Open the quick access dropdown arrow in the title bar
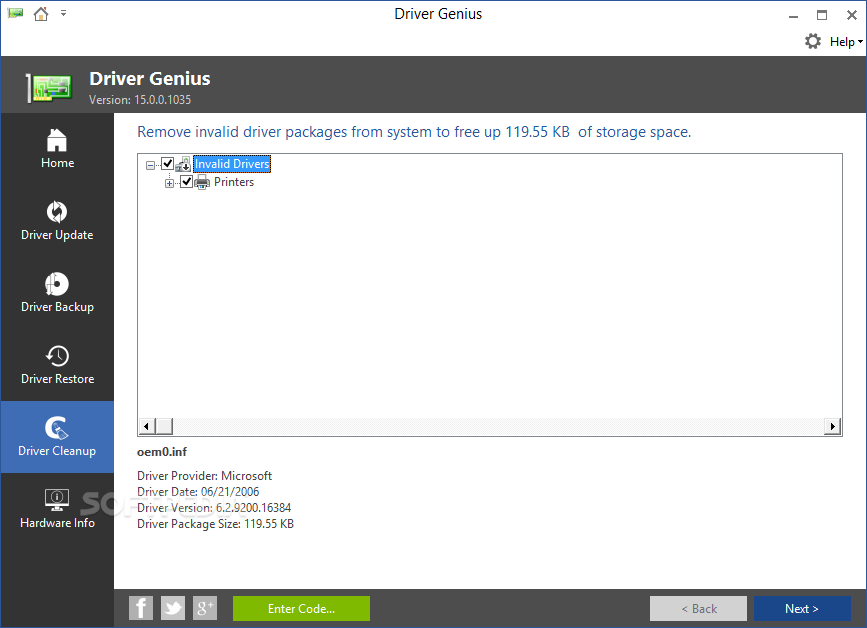This screenshot has height=628, width=867. (x=64, y=13)
